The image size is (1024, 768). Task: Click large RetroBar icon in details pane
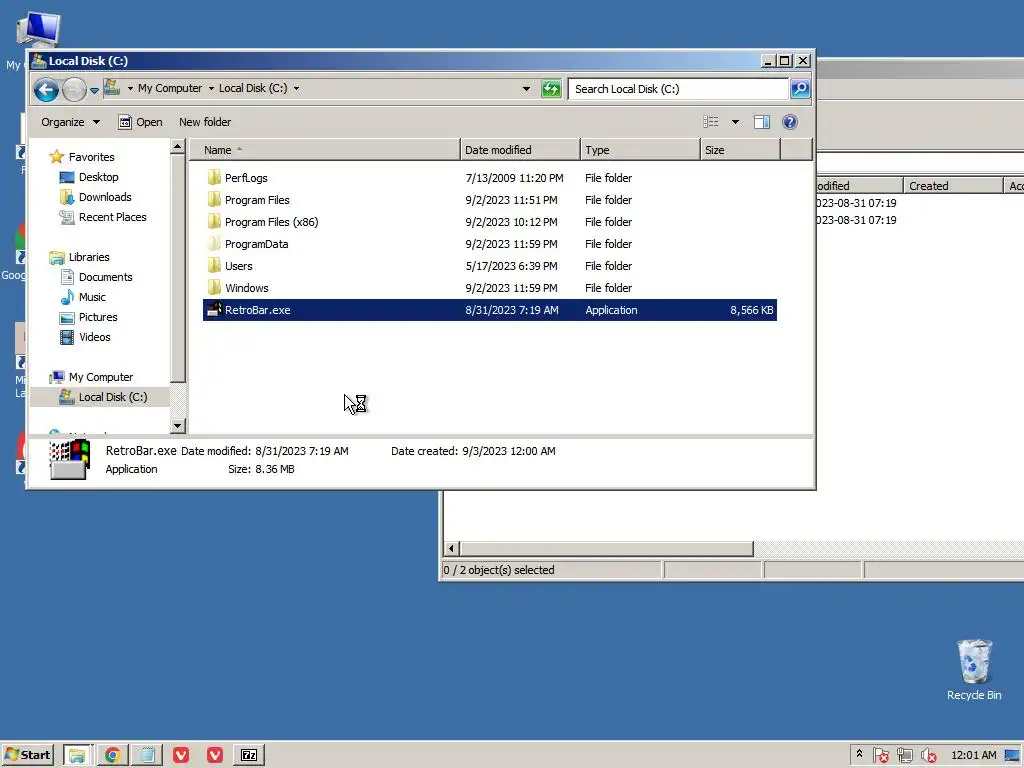tap(69, 460)
